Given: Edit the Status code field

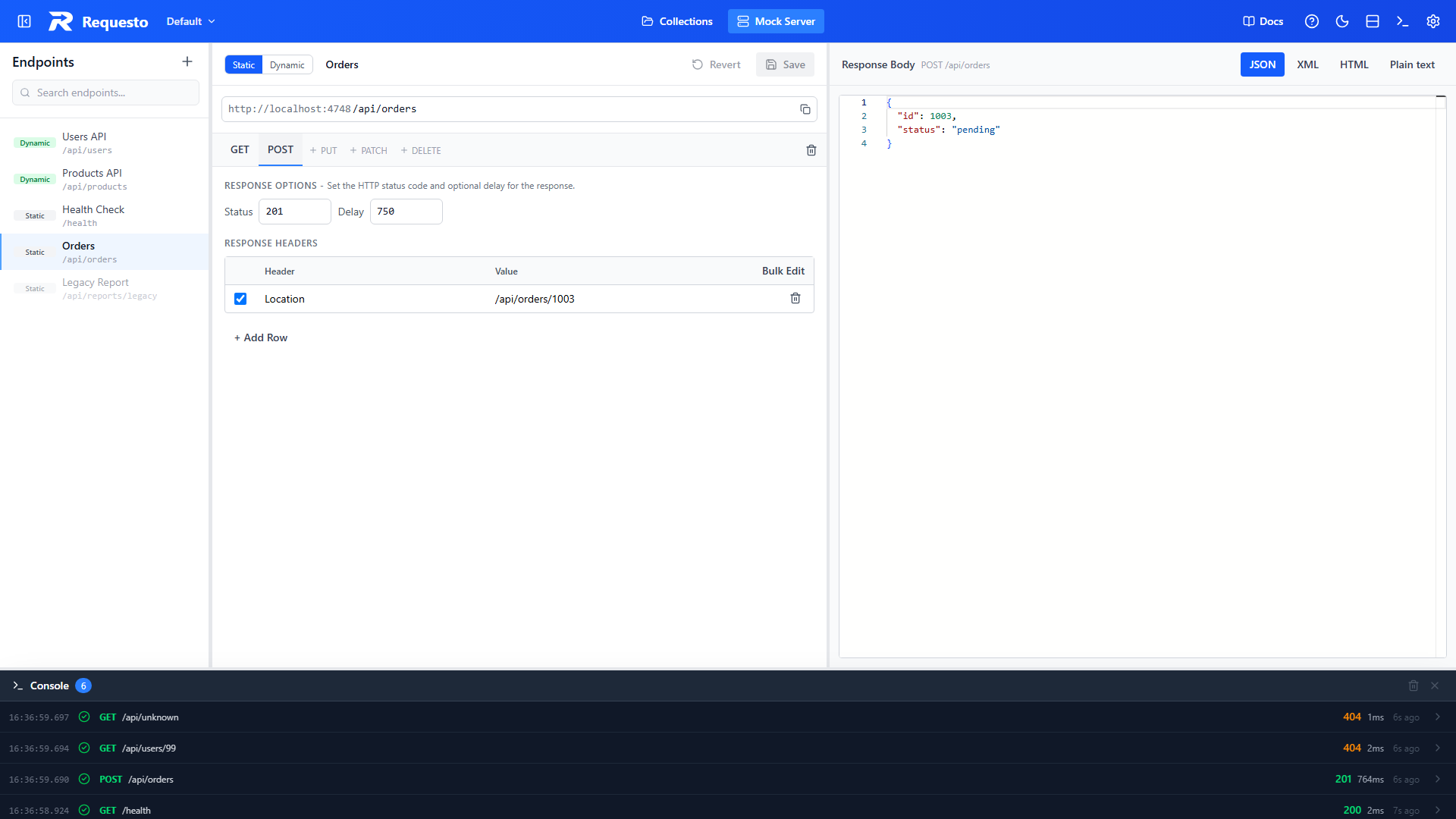Looking at the screenshot, I should 295,212.
